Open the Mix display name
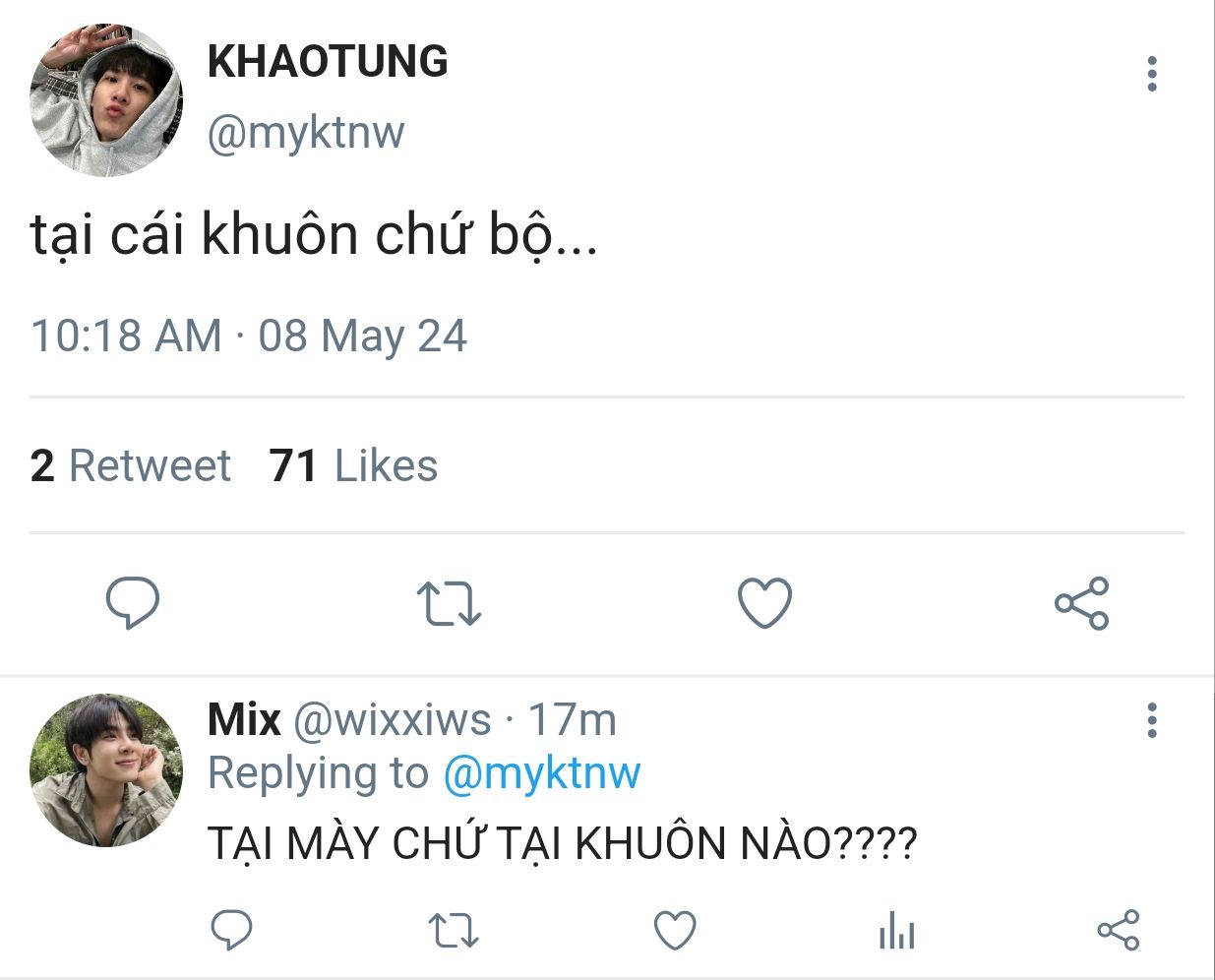Image resolution: width=1215 pixels, height=980 pixels. point(244,719)
